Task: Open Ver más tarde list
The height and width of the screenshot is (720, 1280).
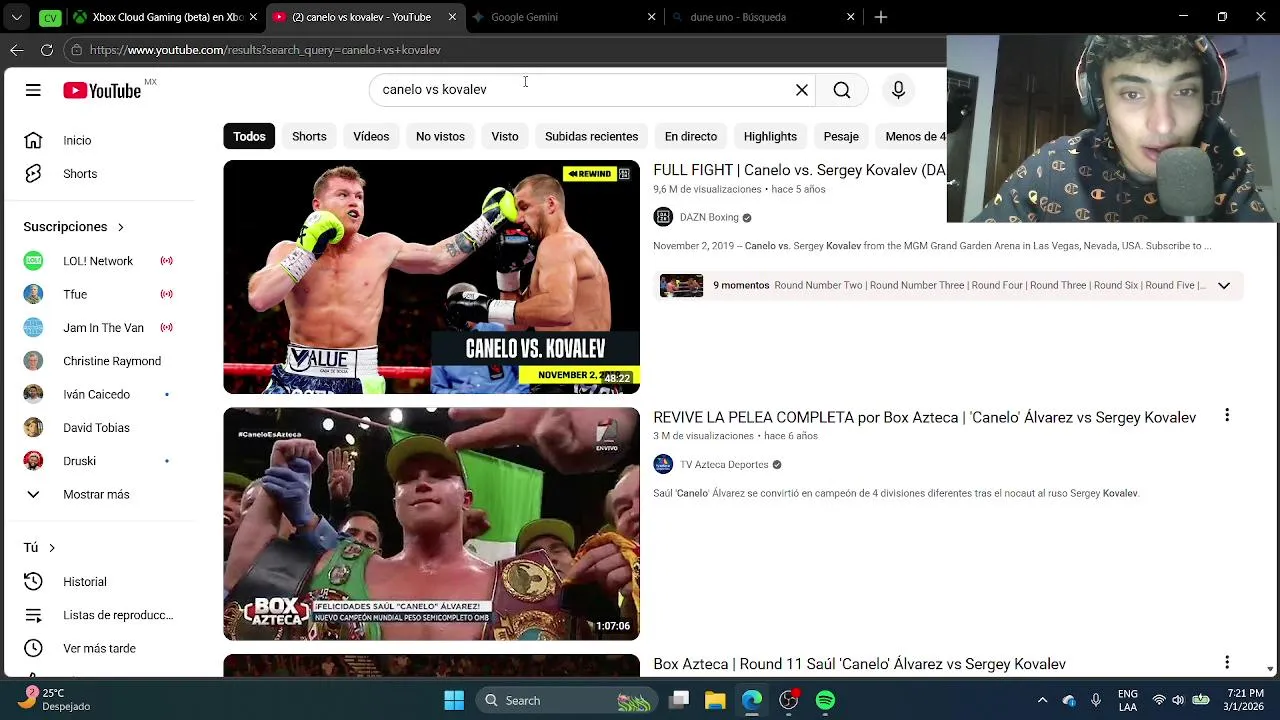Action: pyautogui.click(x=100, y=649)
